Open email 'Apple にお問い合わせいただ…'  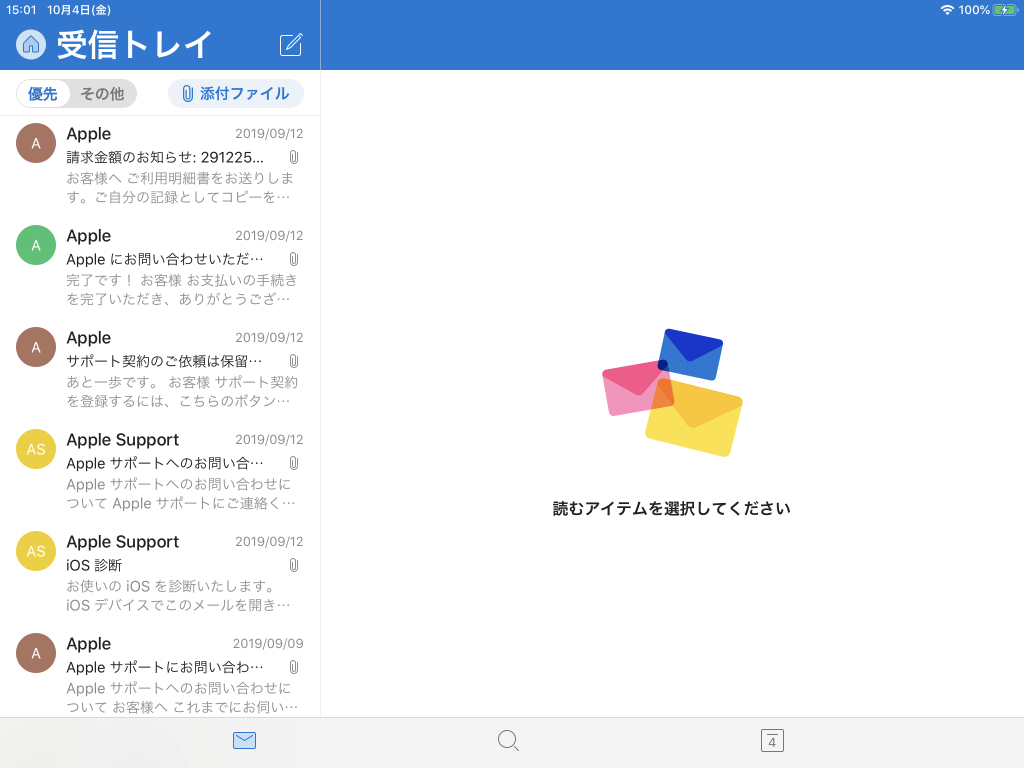click(160, 269)
